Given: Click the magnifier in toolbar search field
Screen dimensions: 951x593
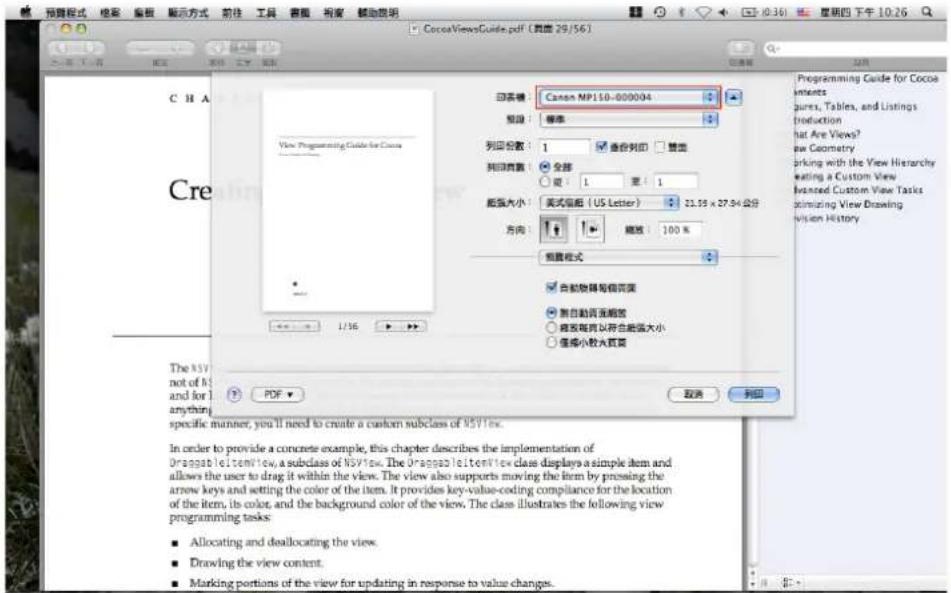Looking at the screenshot, I should pos(772,49).
